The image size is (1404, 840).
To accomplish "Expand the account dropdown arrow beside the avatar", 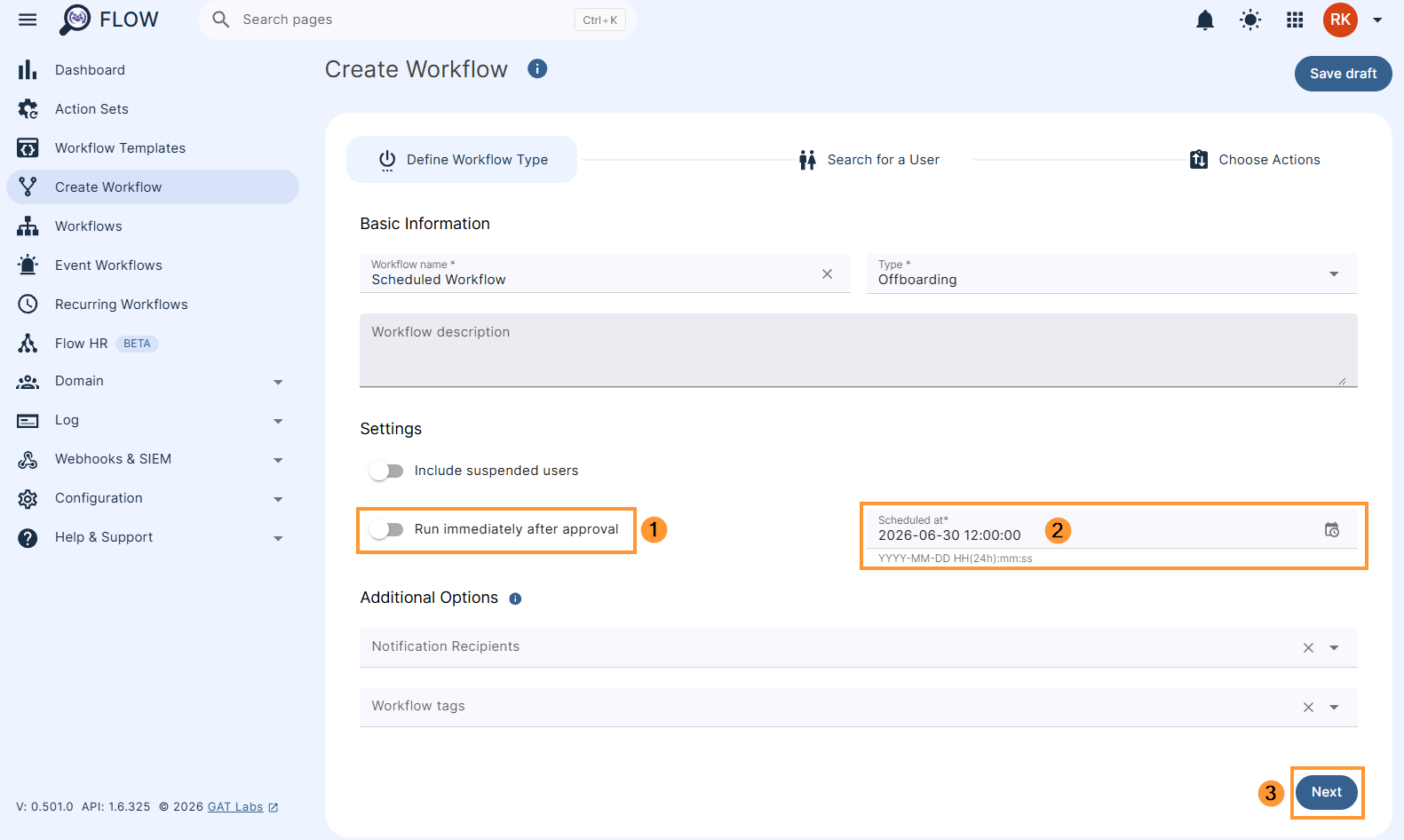I will pyautogui.click(x=1377, y=20).
